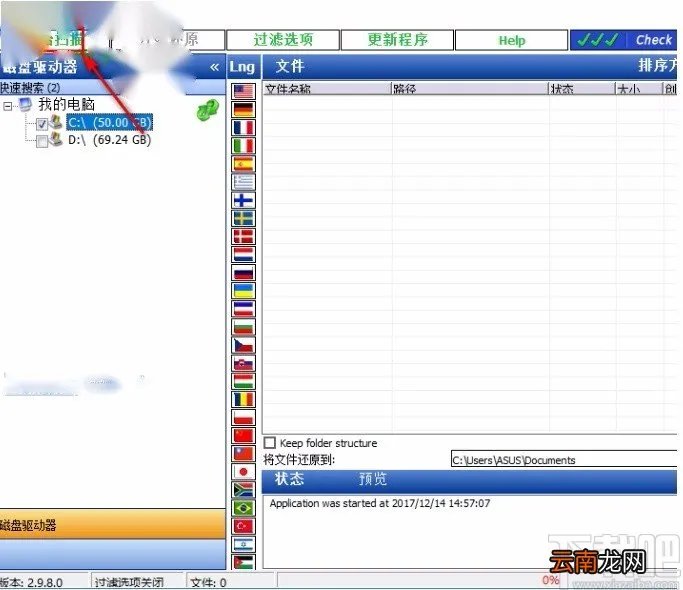683x590 pixels.
Task: Pick the Finnish flag language
Action: click(x=243, y=200)
